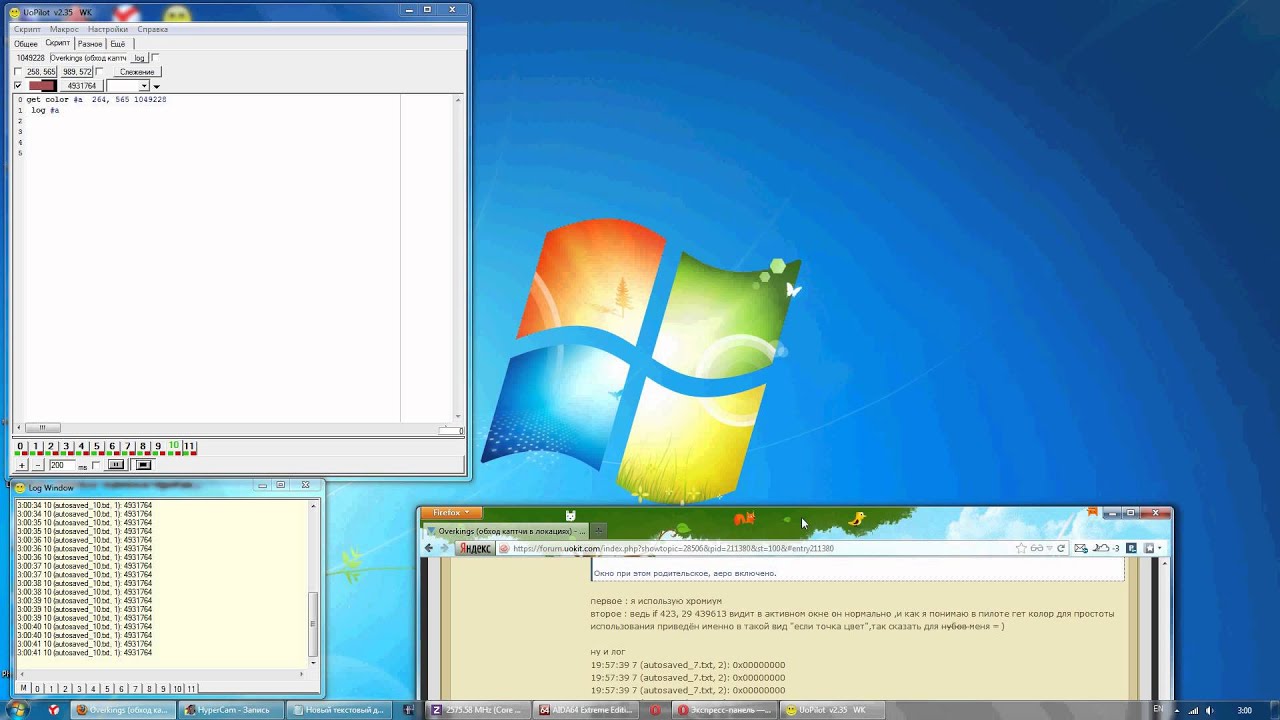Open the Справка menu
Viewport: 1280px width, 720px height.
coord(153,29)
